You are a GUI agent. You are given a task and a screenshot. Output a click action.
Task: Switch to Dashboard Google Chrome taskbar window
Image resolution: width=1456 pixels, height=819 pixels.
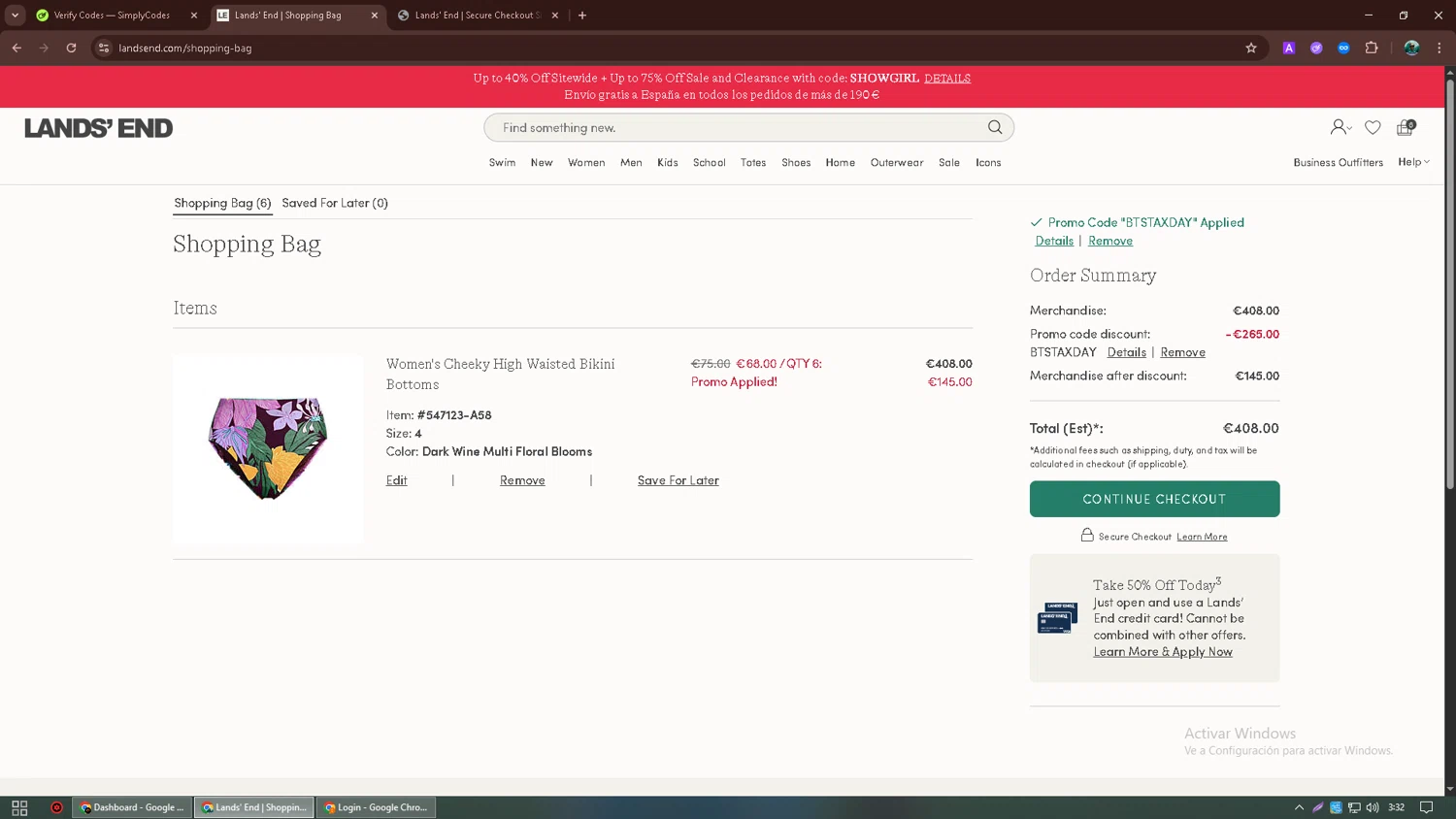[x=132, y=807]
